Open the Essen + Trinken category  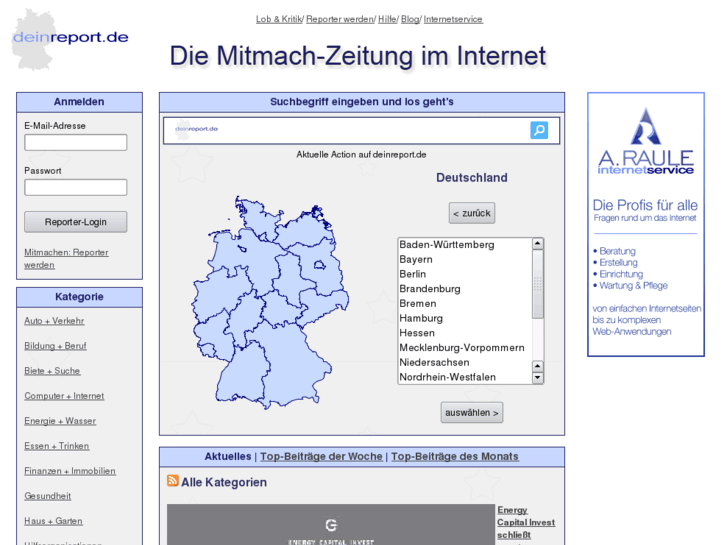tap(57, 446)
